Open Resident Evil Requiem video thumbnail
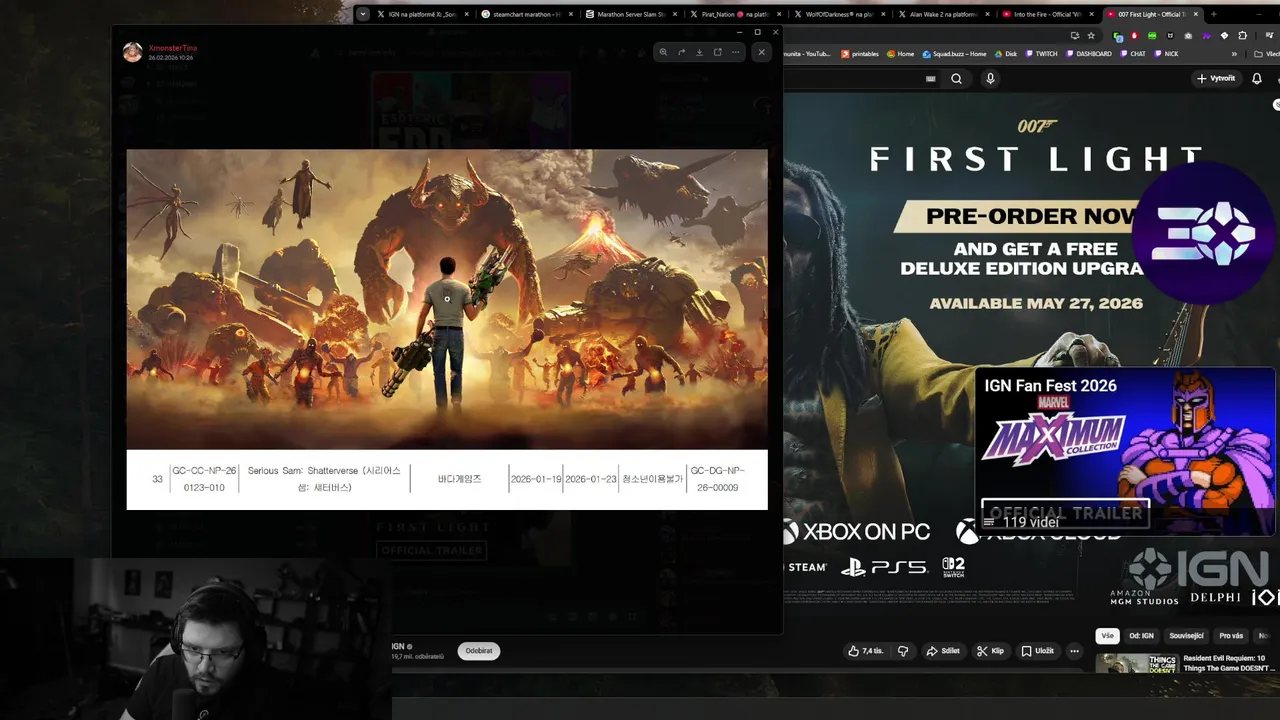Viewport: 1280px width, 720px height. pyautogui.click(x=1136, y=663)
